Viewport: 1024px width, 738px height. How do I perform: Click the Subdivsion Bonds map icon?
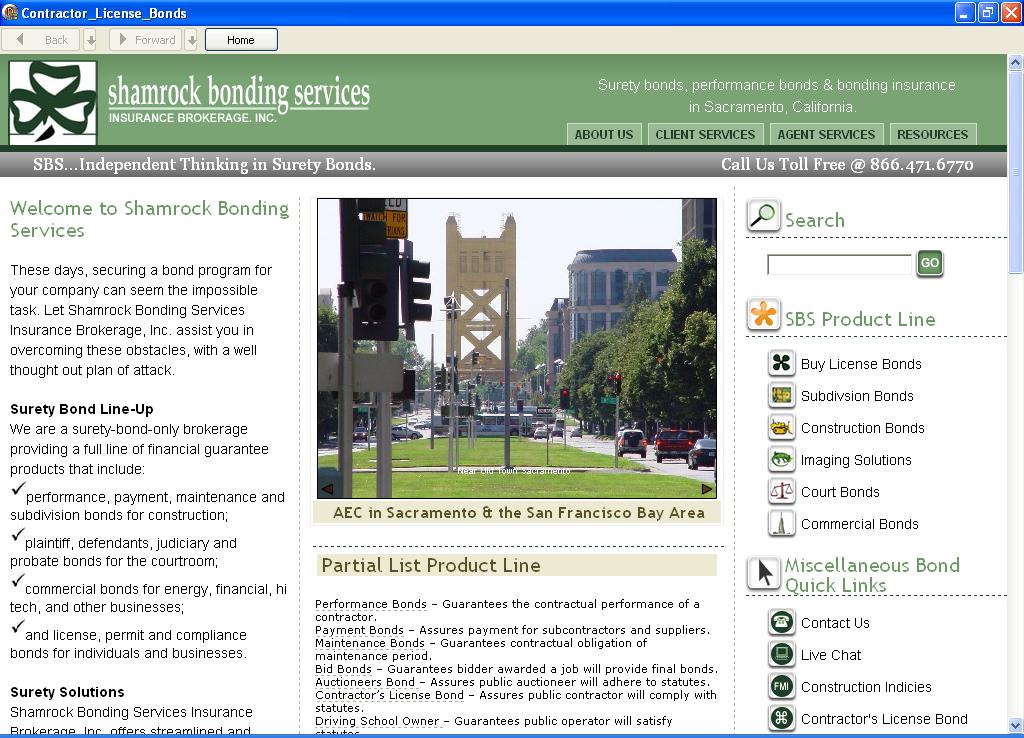(x=782, y=395)
